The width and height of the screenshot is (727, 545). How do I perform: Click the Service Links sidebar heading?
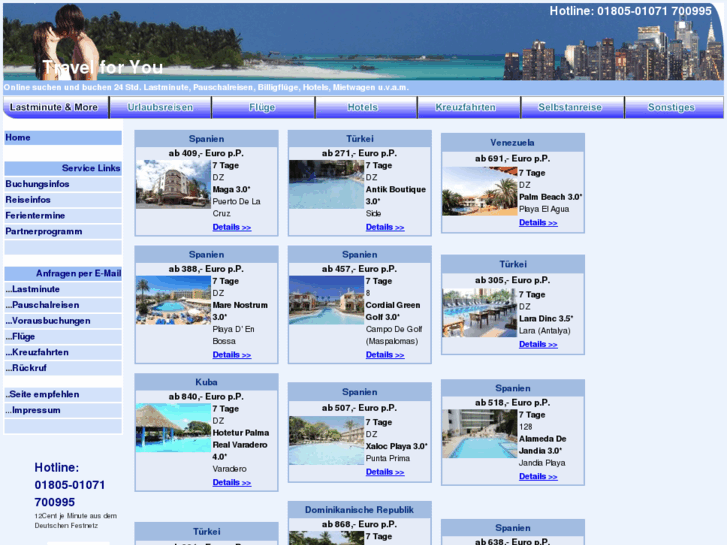63,168
